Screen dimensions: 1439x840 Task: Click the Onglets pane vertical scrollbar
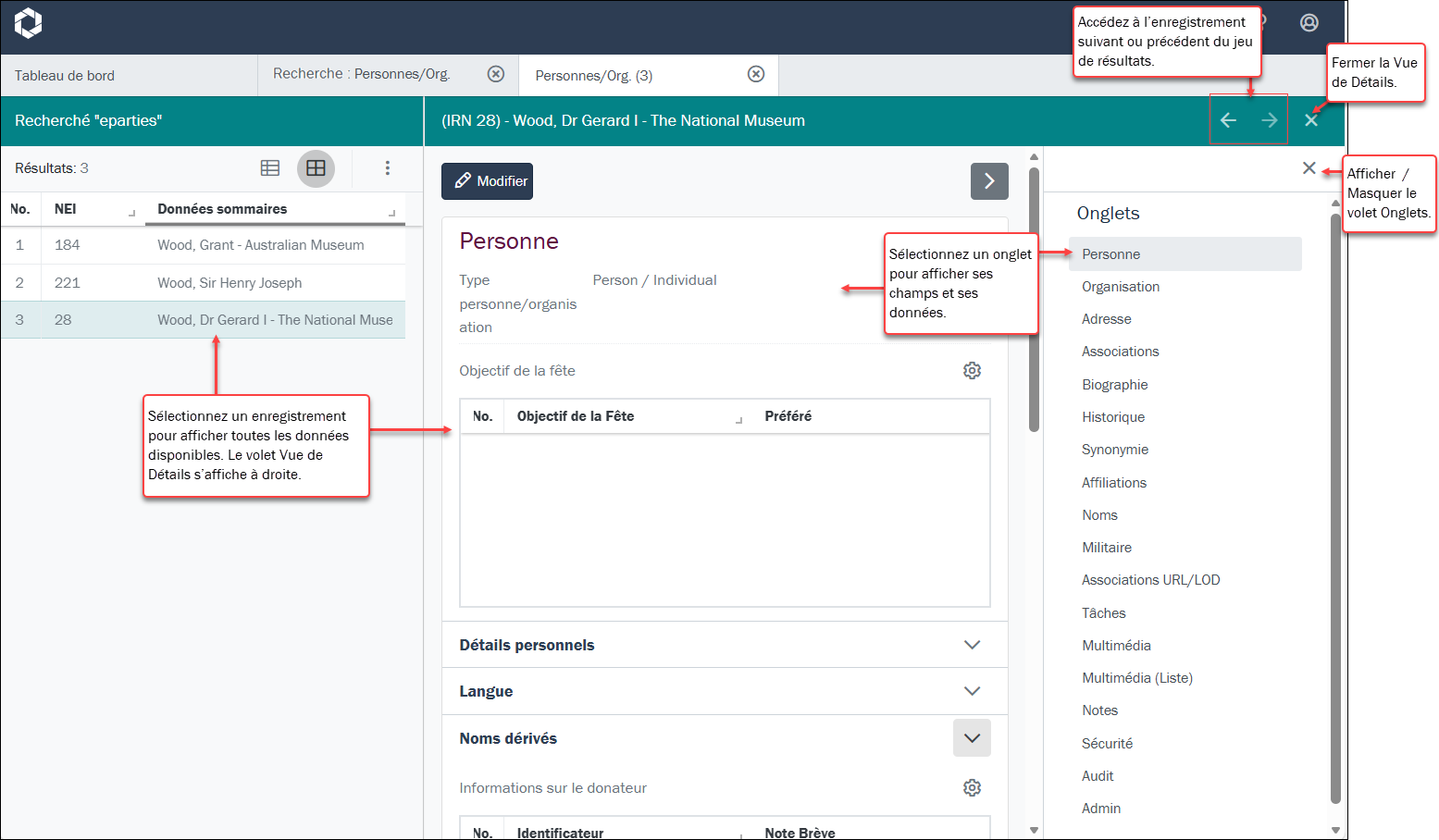tap(1335, 509)
